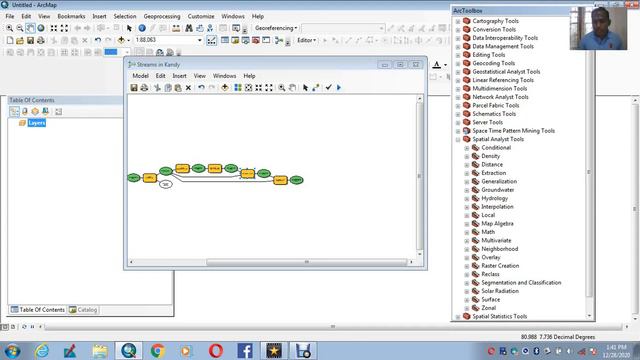This screenshot has width=640, height=360.
Task: Choose the Select arrow in ModelBuilder toolbar
Action: coord(305,88)
